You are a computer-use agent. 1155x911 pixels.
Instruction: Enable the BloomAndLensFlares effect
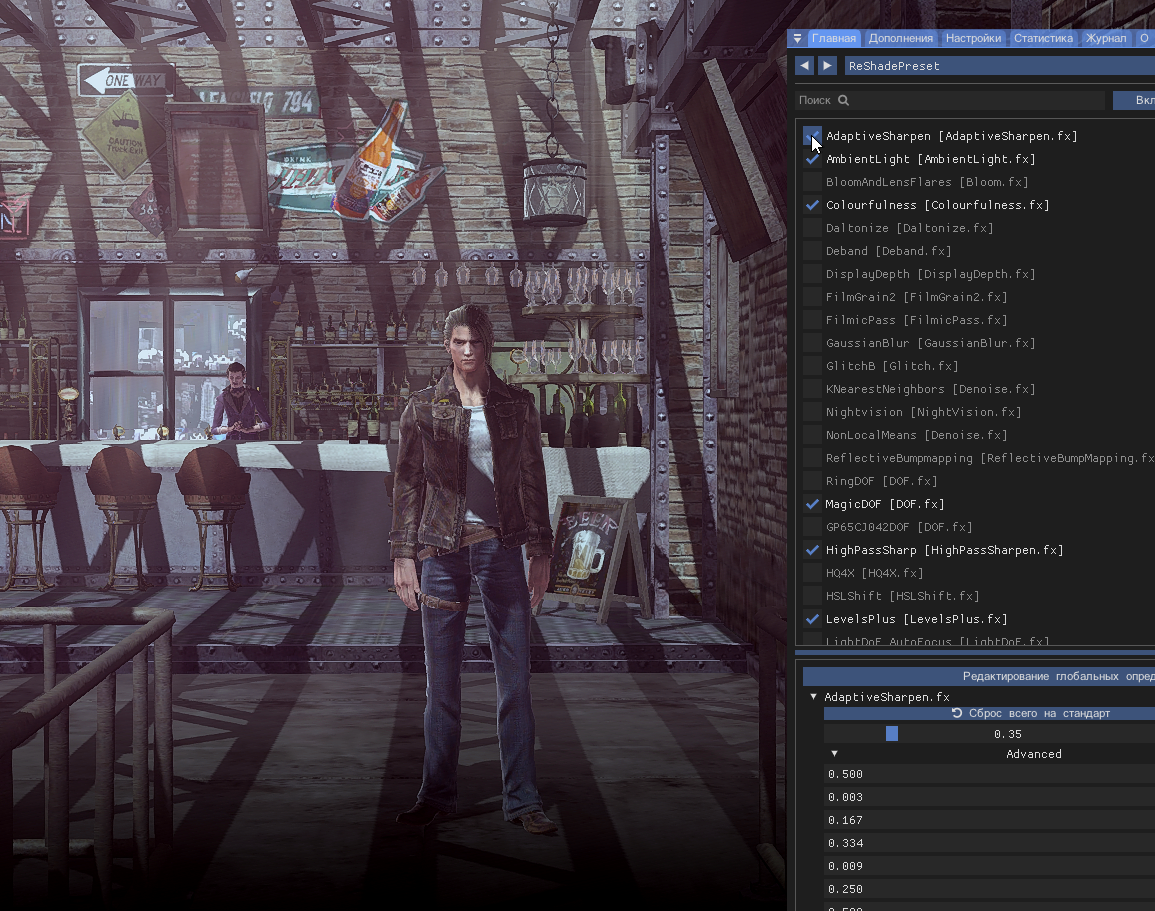click(812, 182)
